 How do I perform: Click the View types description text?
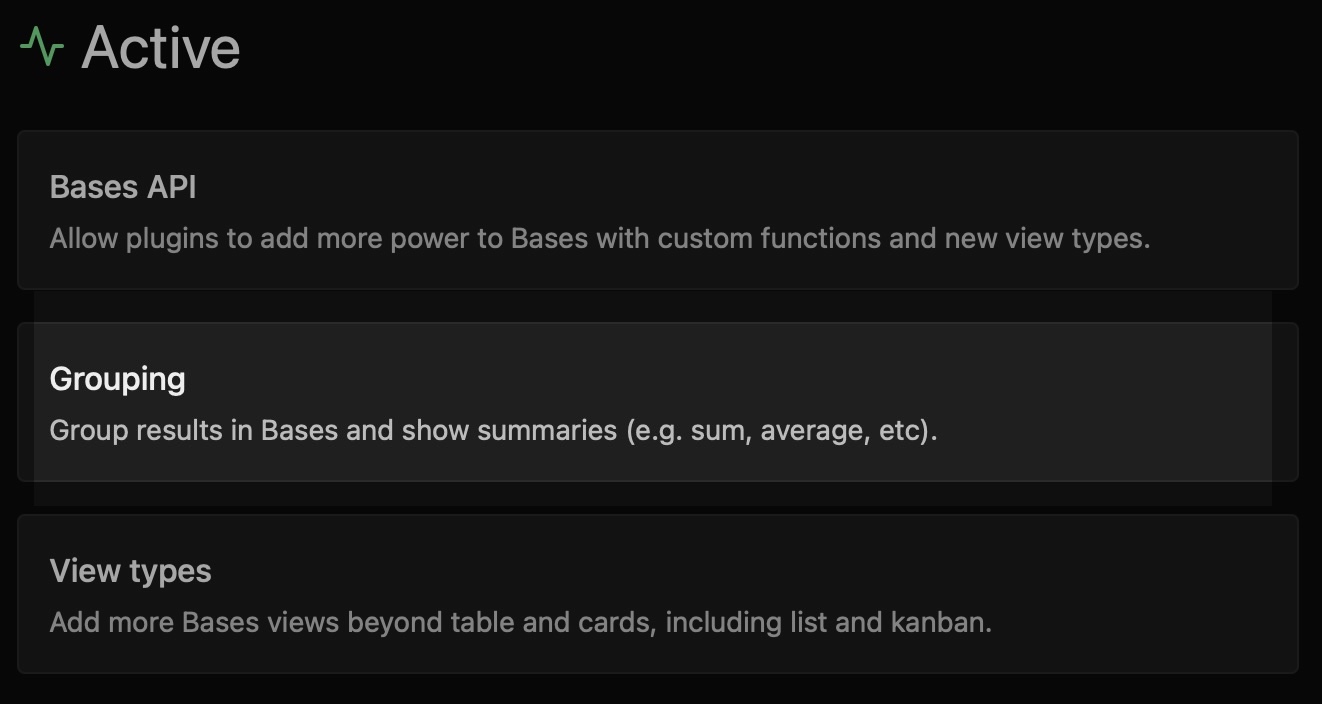click(x=520, y=623)
